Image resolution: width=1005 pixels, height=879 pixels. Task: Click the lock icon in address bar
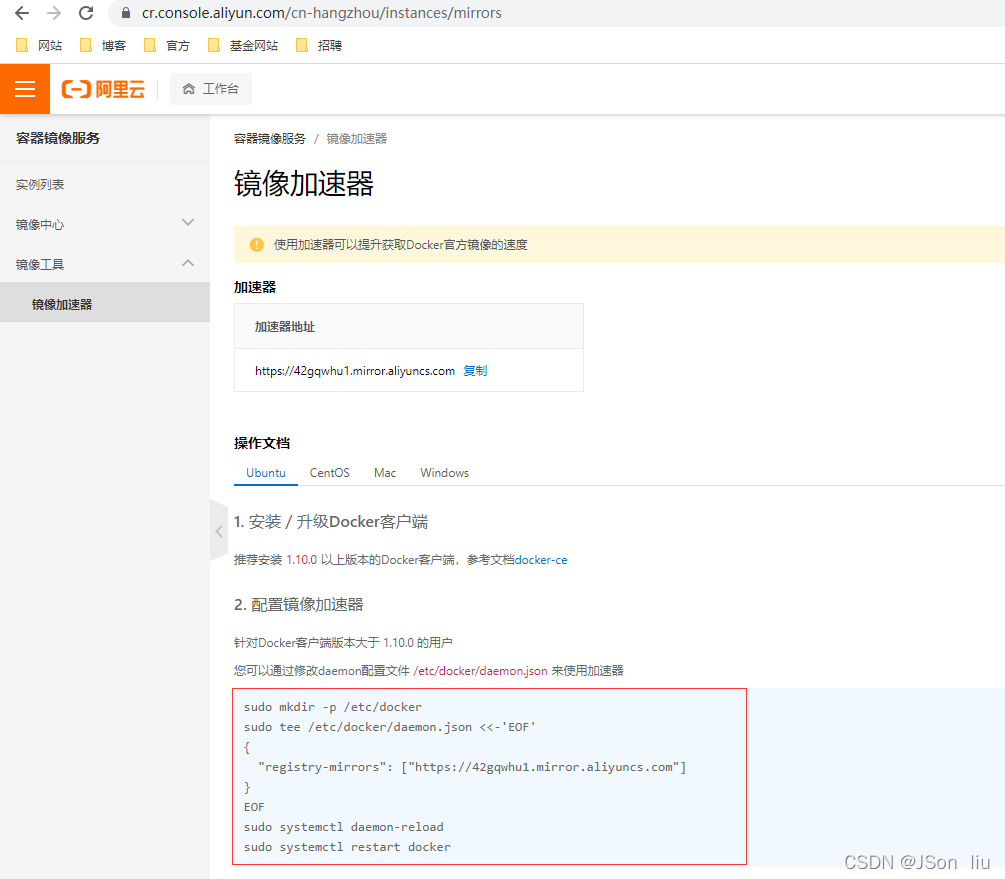(x=126, y=13)
